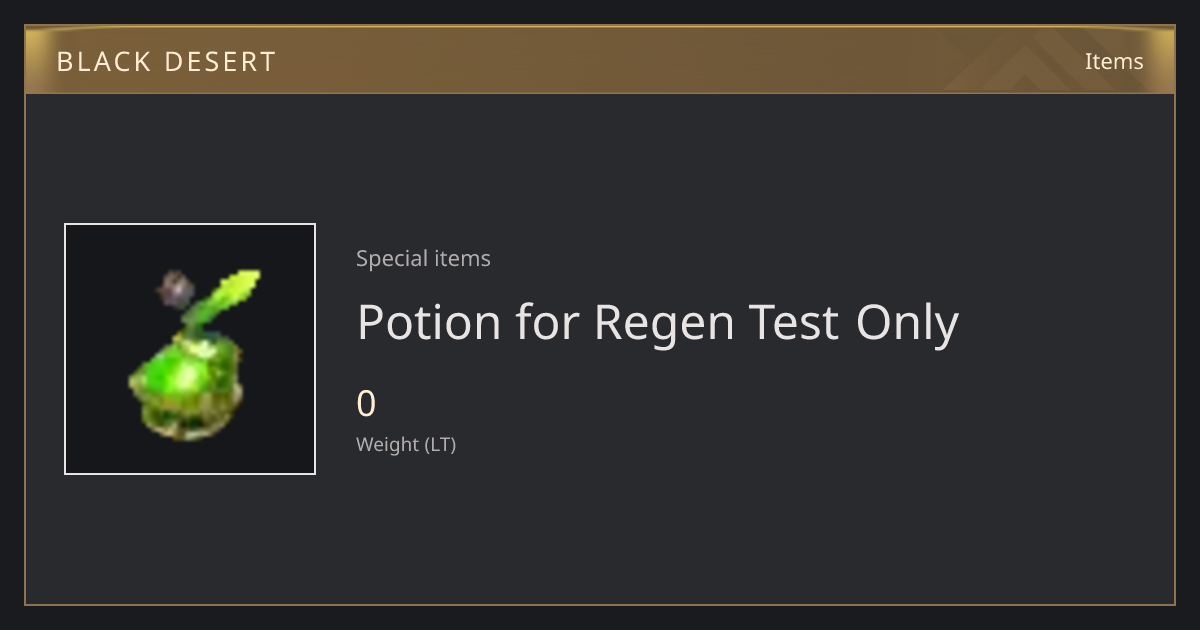Select the word Only in the title

pos(907,324)
